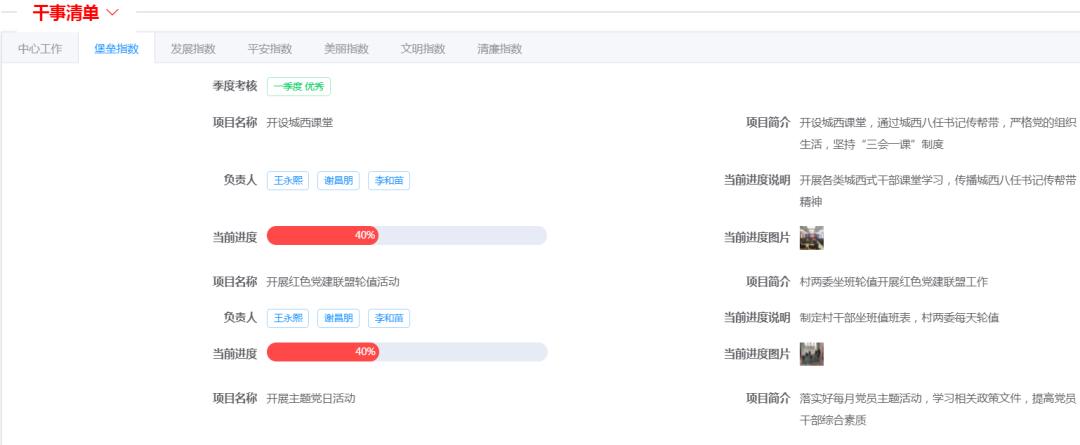Click progress note starting 开展各类城西式干部课堂学习
This screenshot has width=1080, height=445.
tap(937, 191)
